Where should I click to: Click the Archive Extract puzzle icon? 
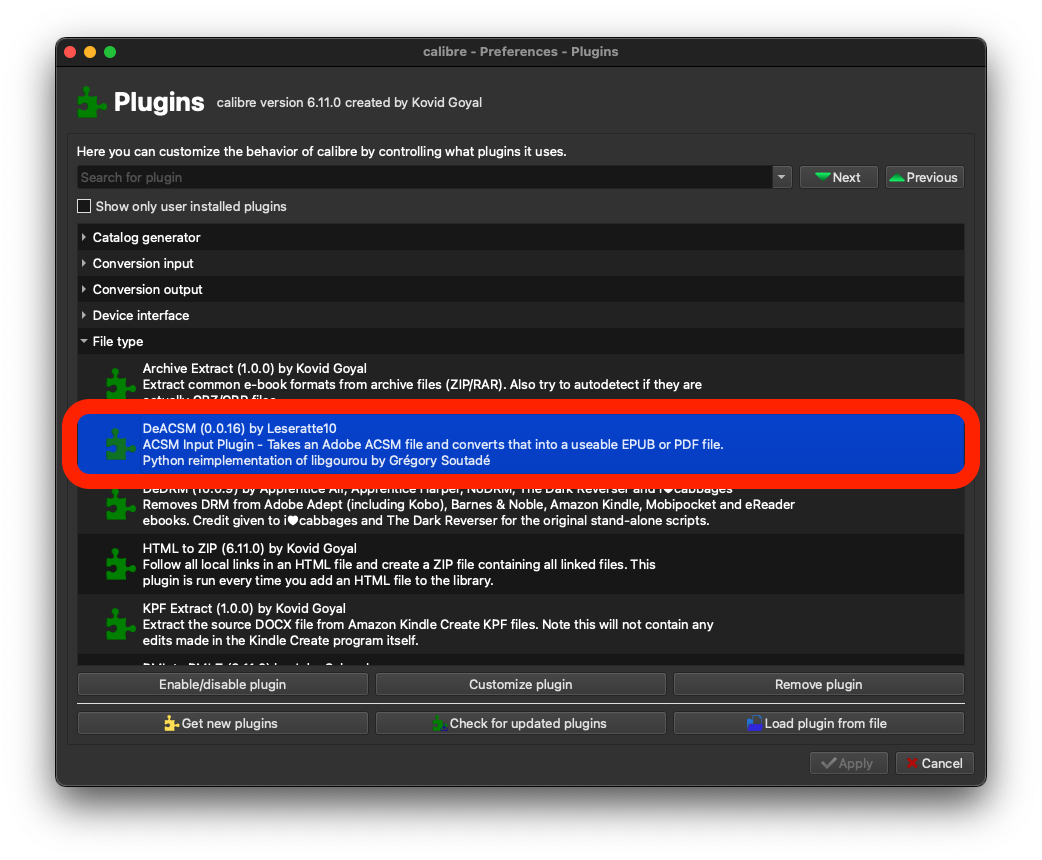120,383
